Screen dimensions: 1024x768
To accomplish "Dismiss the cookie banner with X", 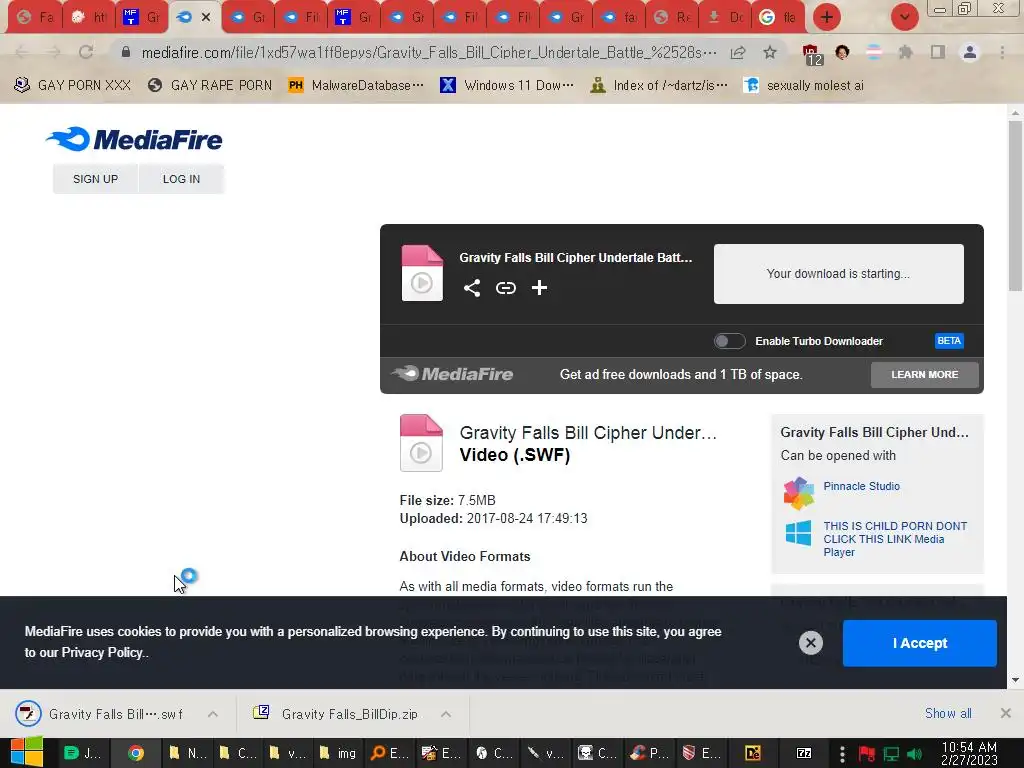I will (810, 643).
